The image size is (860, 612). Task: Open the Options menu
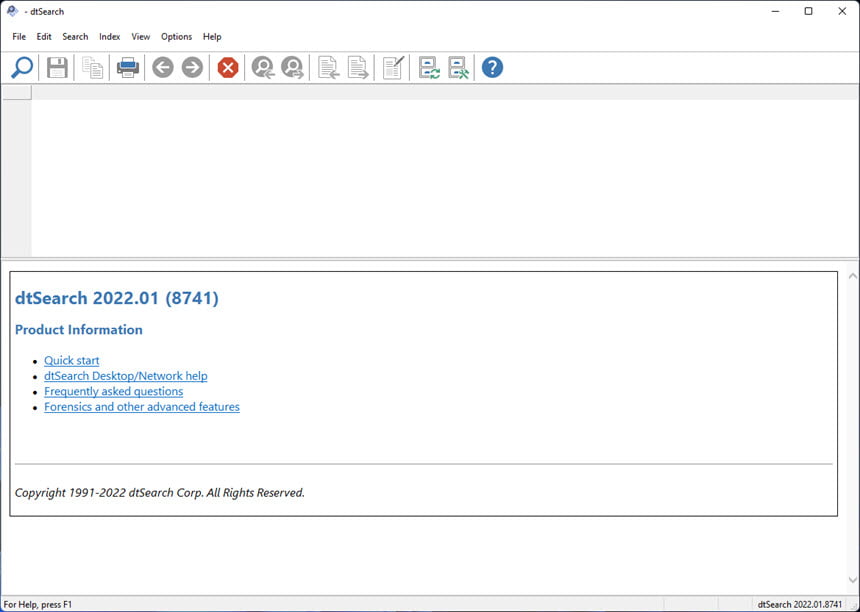click(177, 37)
